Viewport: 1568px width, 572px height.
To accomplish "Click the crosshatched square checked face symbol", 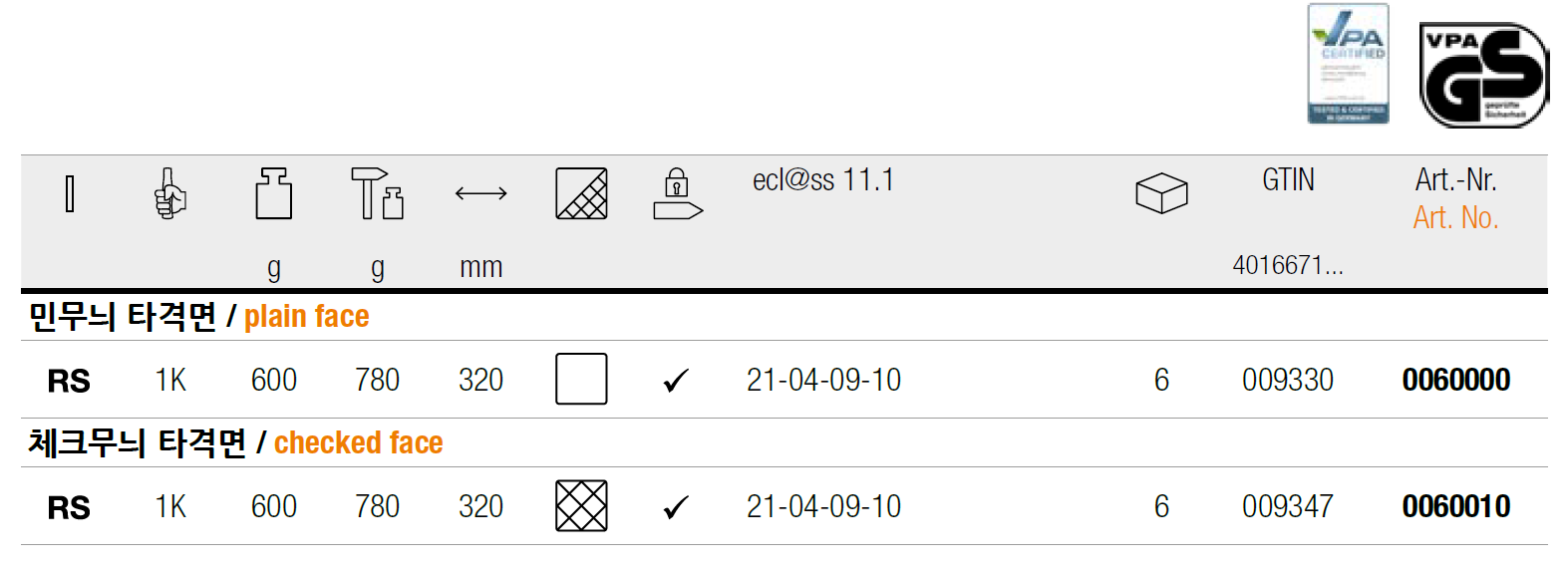I will pos(581,506).
